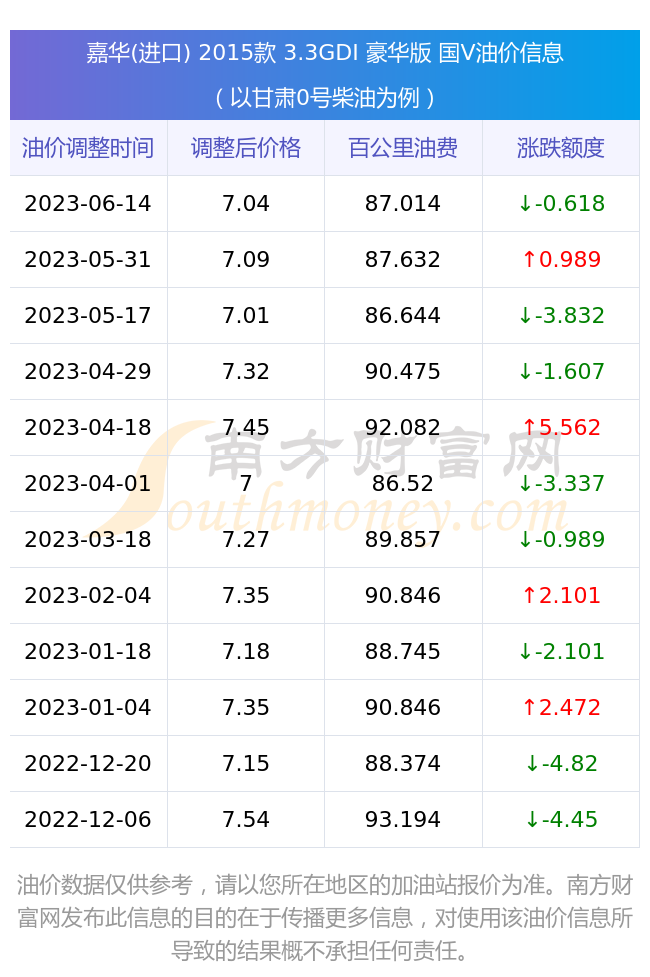Click the red change value ↑0.989
This screenshot has height=977, width=650.
[562, 260]
